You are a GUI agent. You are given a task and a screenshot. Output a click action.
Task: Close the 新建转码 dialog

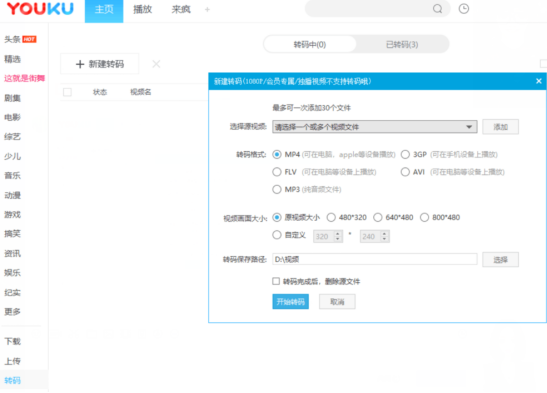point(539,81)
